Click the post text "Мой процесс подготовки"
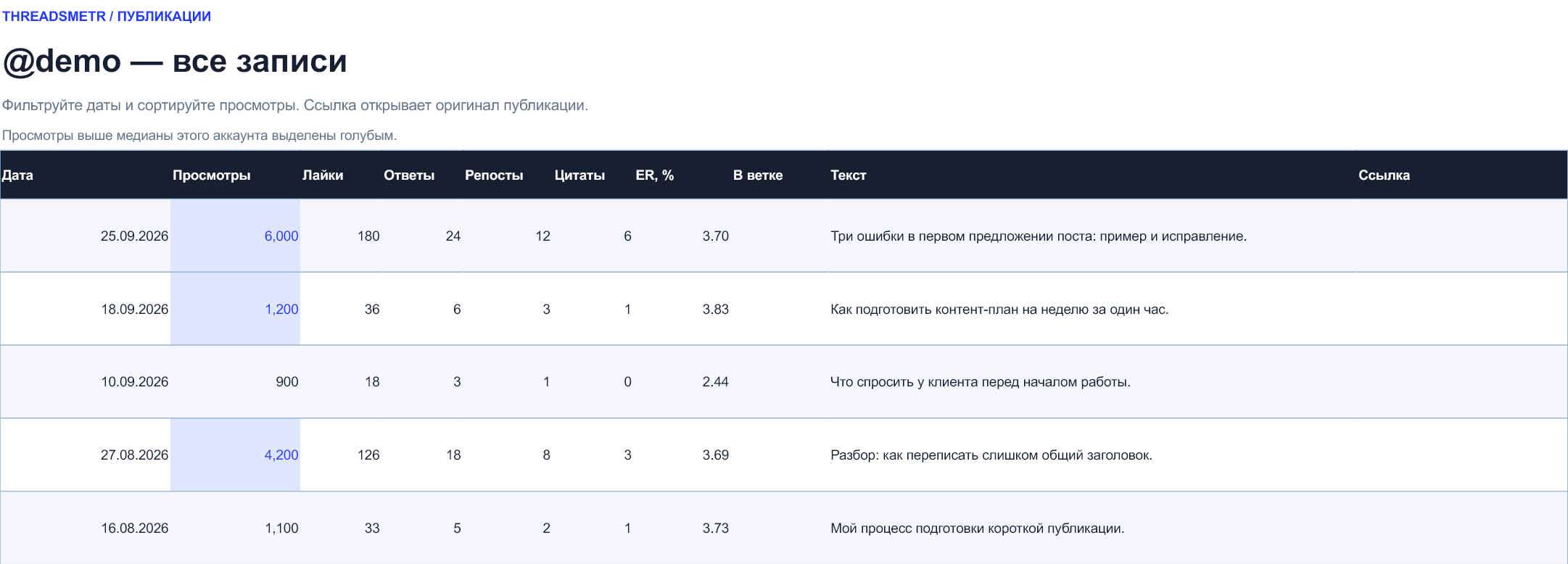Viewport: 1568px width, 564px height. [978, 528]
